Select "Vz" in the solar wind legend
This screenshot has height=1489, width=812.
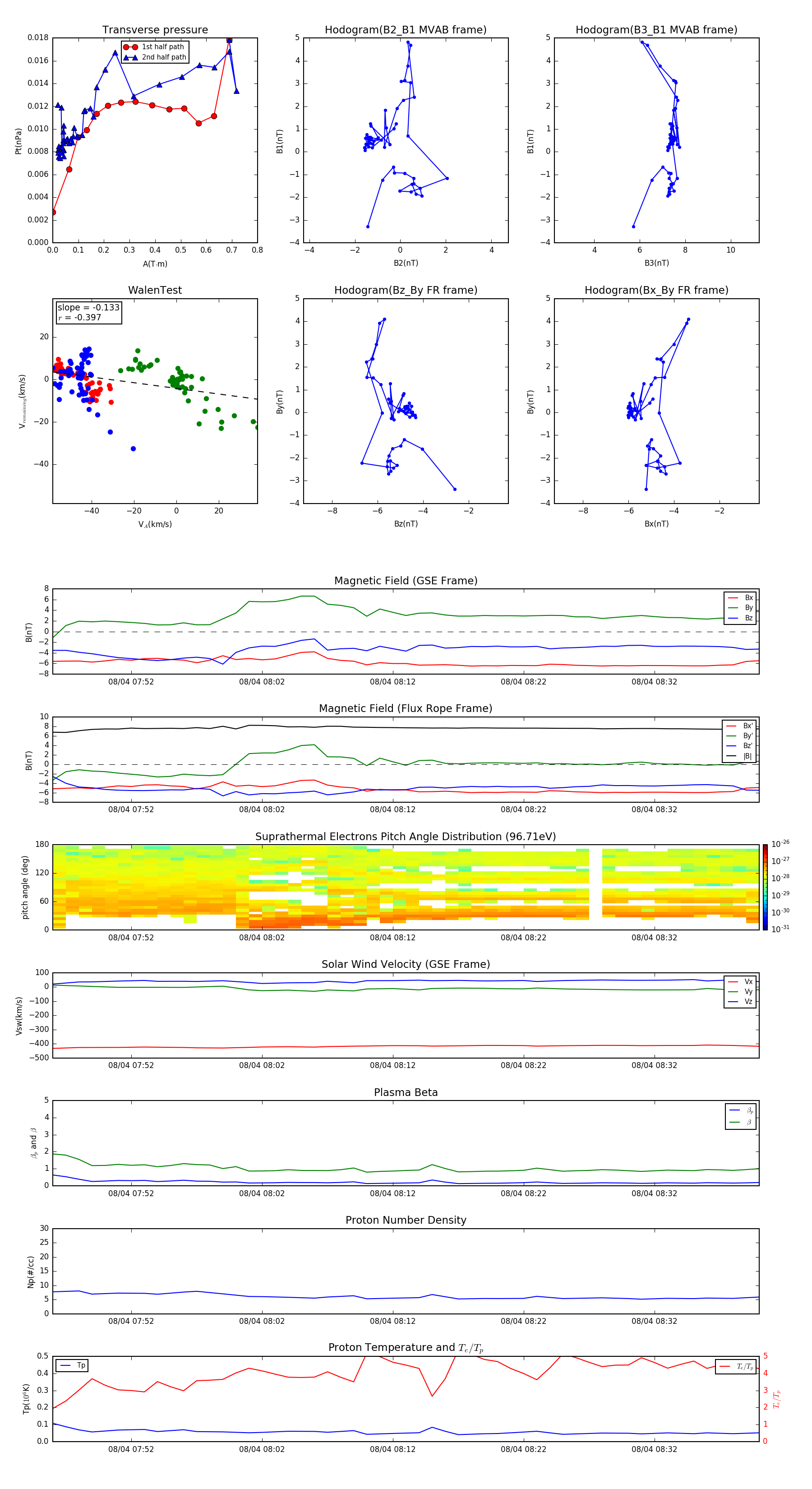click(x=740, y=1002)
